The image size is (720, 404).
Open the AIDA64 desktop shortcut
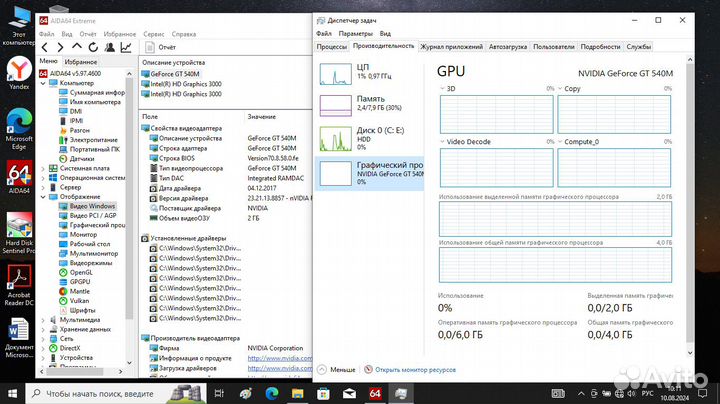pos(19,177)
